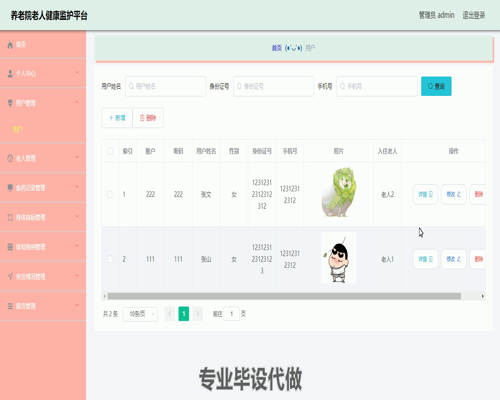
Task: Click the grid icon beside 体检病例管理
Action: click(x=10, y=247)
